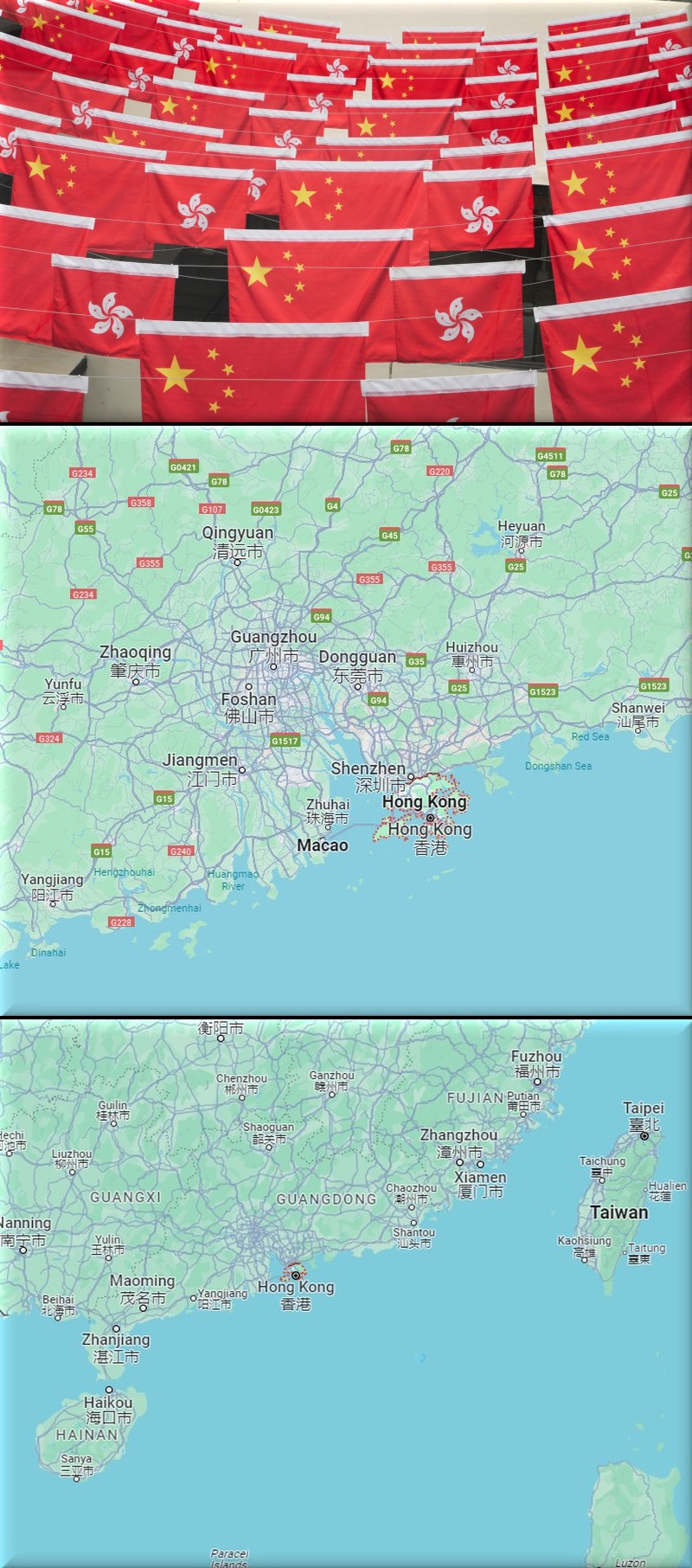Open the Macao place label
Image resolution: width=692 pixels, height=1568 pixels.
point(322,845)
